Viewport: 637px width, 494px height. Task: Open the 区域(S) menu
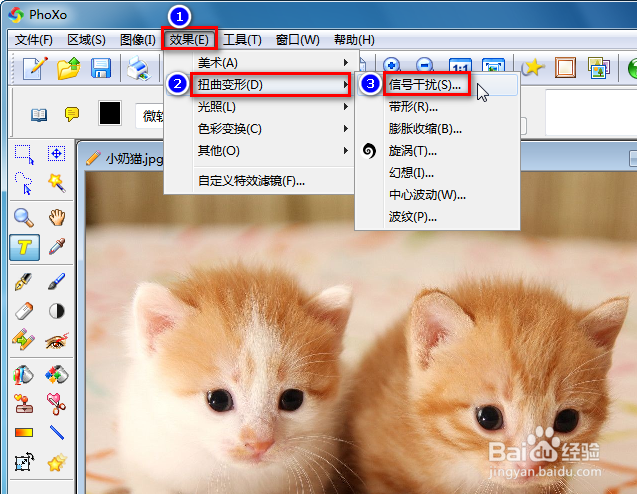[x=86, y=40]
